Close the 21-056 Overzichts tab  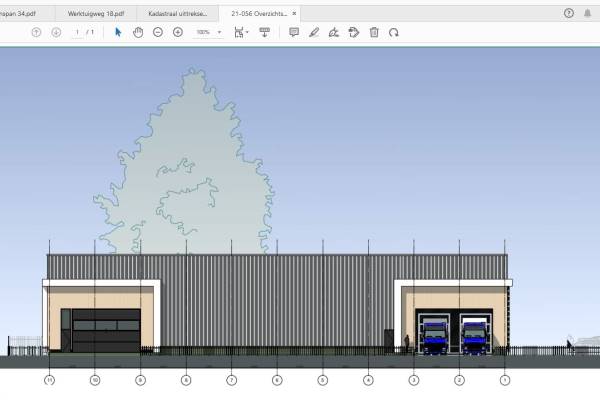click(294, 13)
